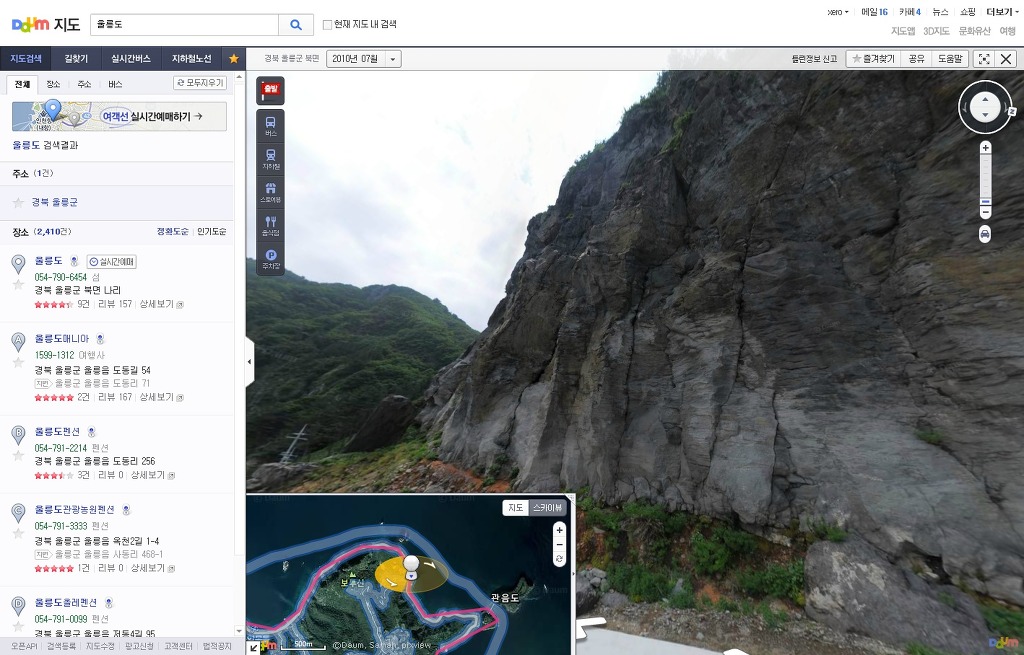Click 즐겨찾기 button in roadview bar

click(873, 59)
